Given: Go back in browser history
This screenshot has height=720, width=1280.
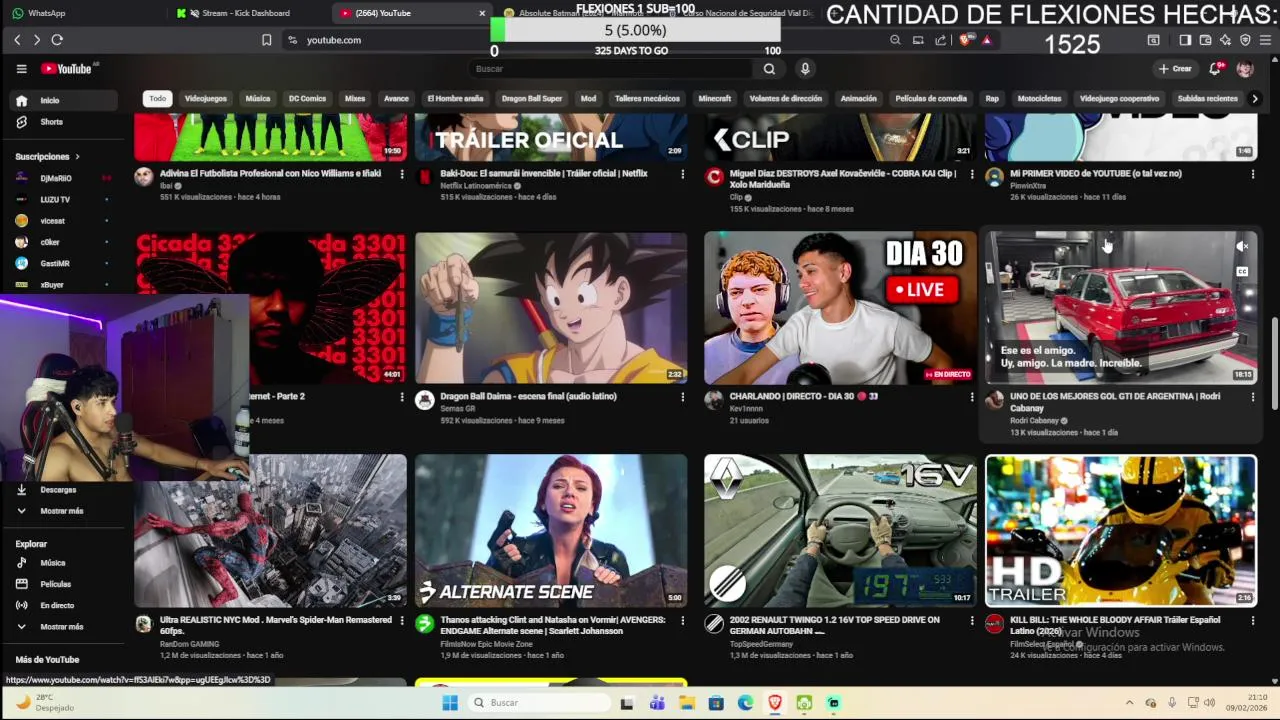Looking at the screenshot, I should point(17,40).
